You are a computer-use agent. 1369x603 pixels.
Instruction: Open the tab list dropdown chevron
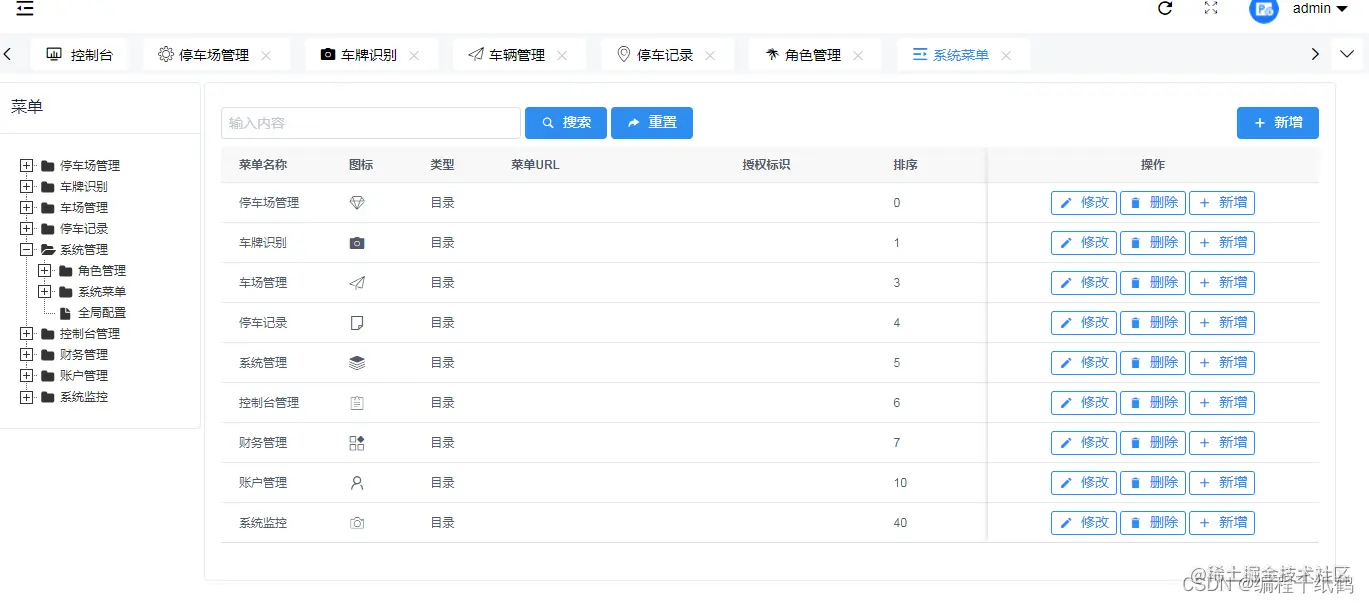[x=1347, y=54]
